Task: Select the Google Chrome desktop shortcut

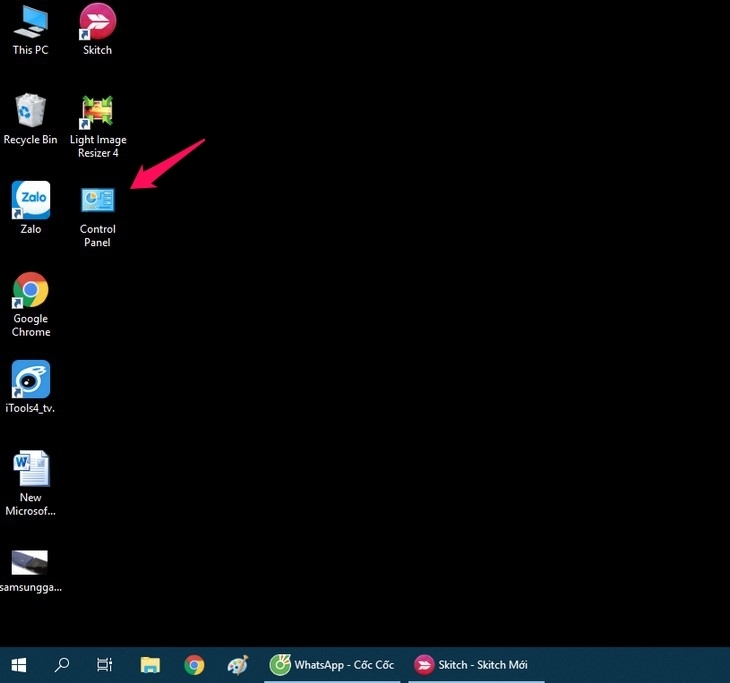Action: (30, 290)
